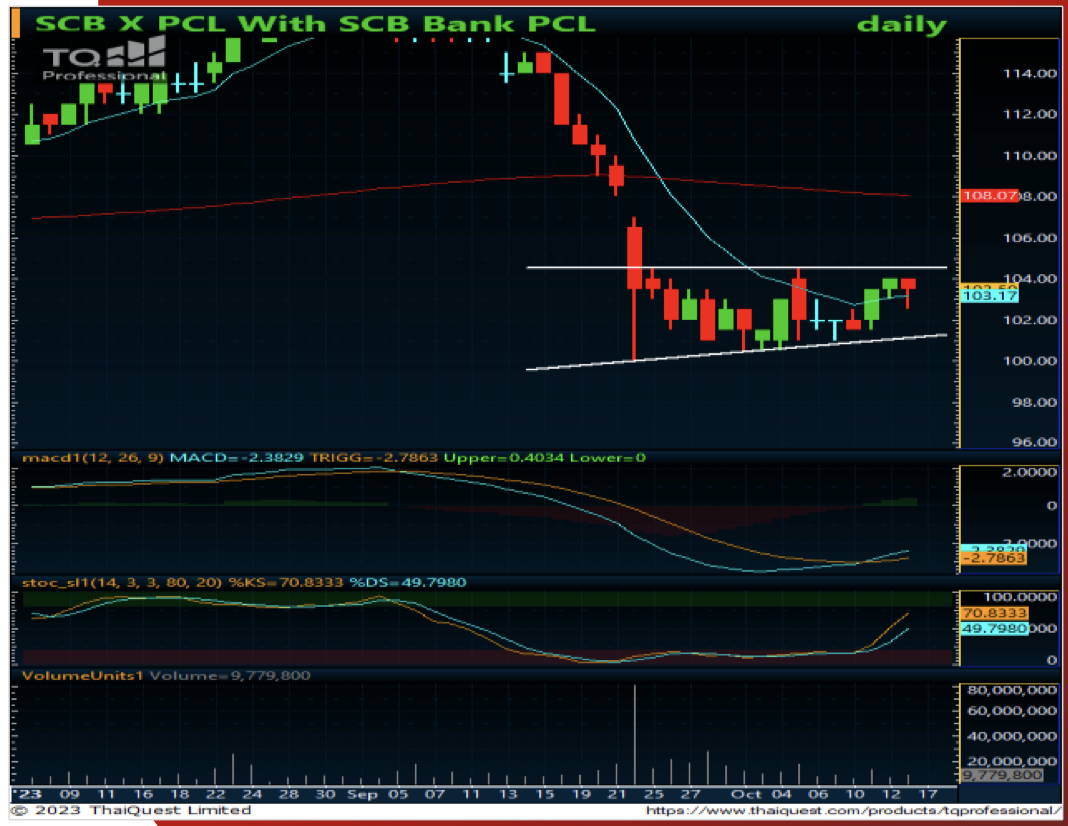This screenshot has width=1068, height=826.
Task: Click the 112.00 price axis label
Action: tap(1030, 114)
